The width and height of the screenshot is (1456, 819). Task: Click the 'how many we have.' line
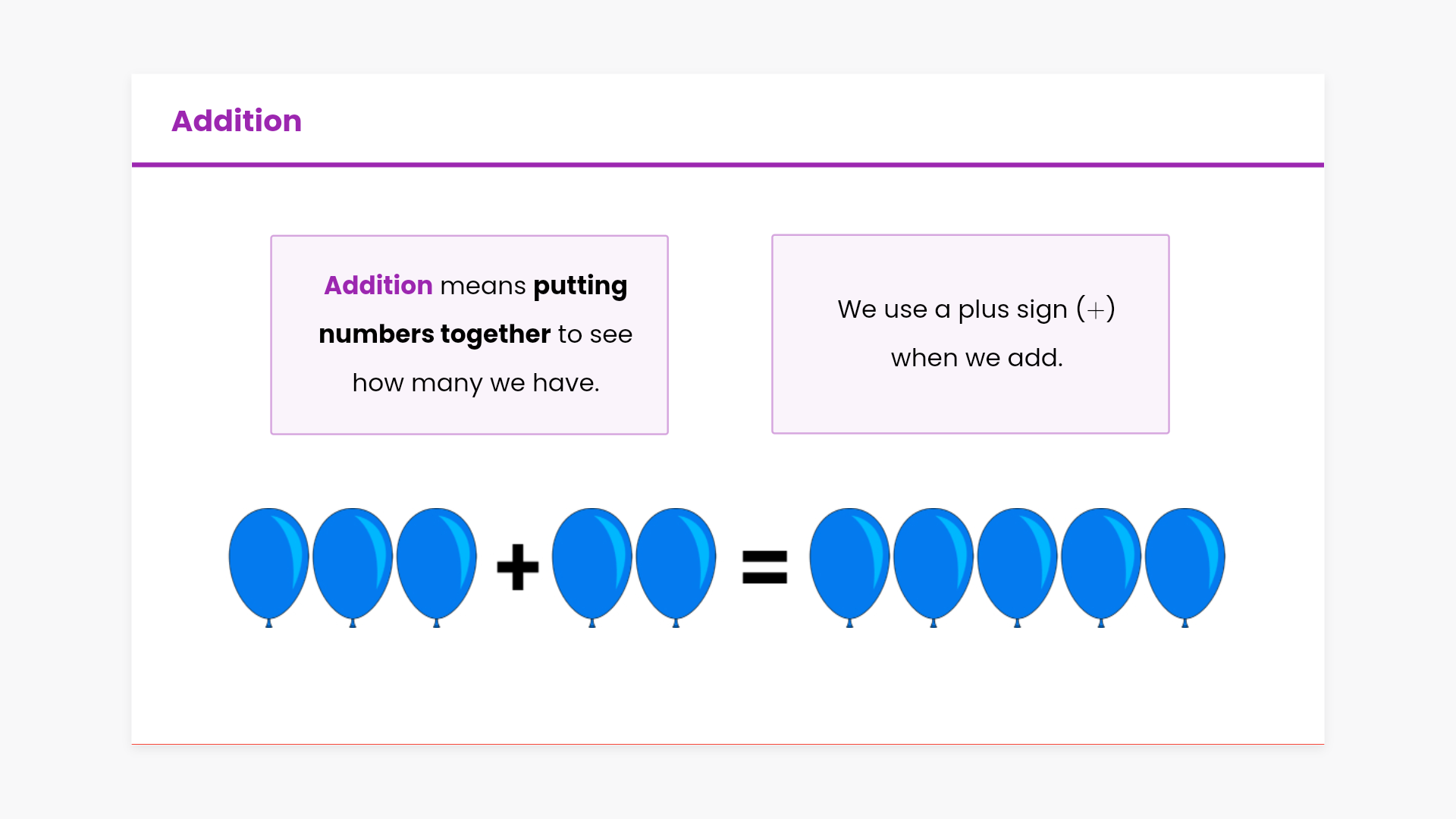point(475,383)
